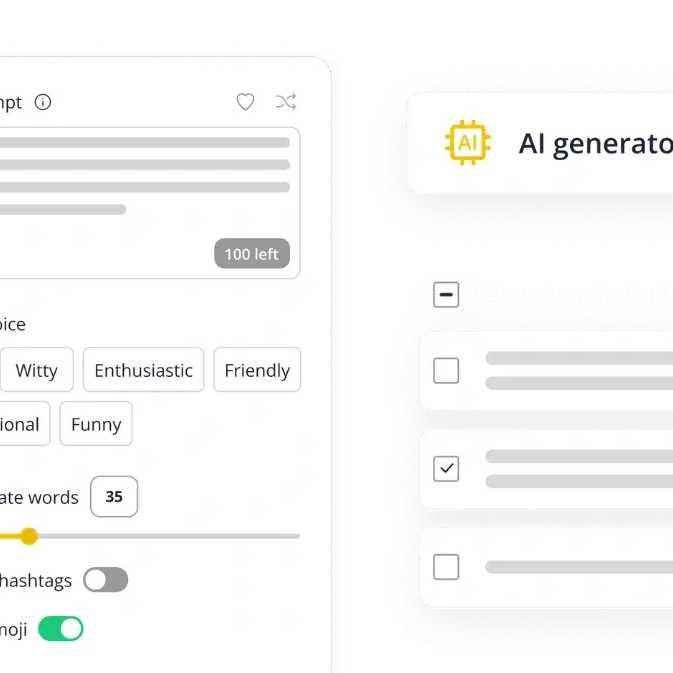Choose the Enthusiastic tone chip
This screenshot has height=673, width=673.
[143, 370]
